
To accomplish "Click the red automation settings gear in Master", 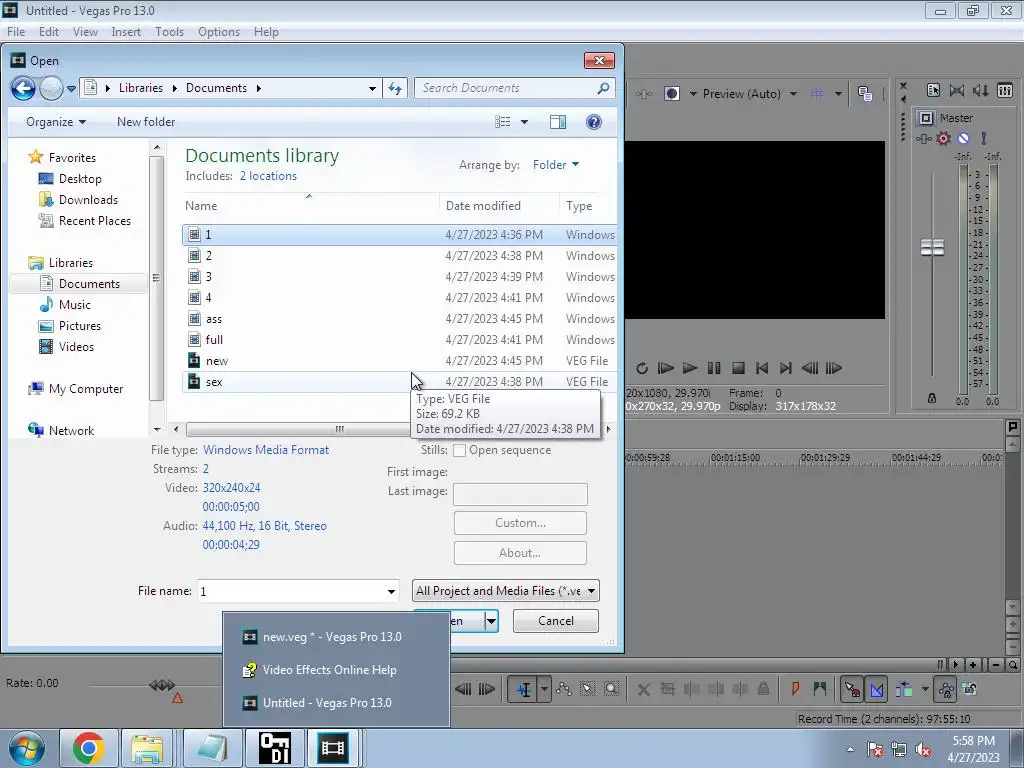I will [x=944, y=138].
